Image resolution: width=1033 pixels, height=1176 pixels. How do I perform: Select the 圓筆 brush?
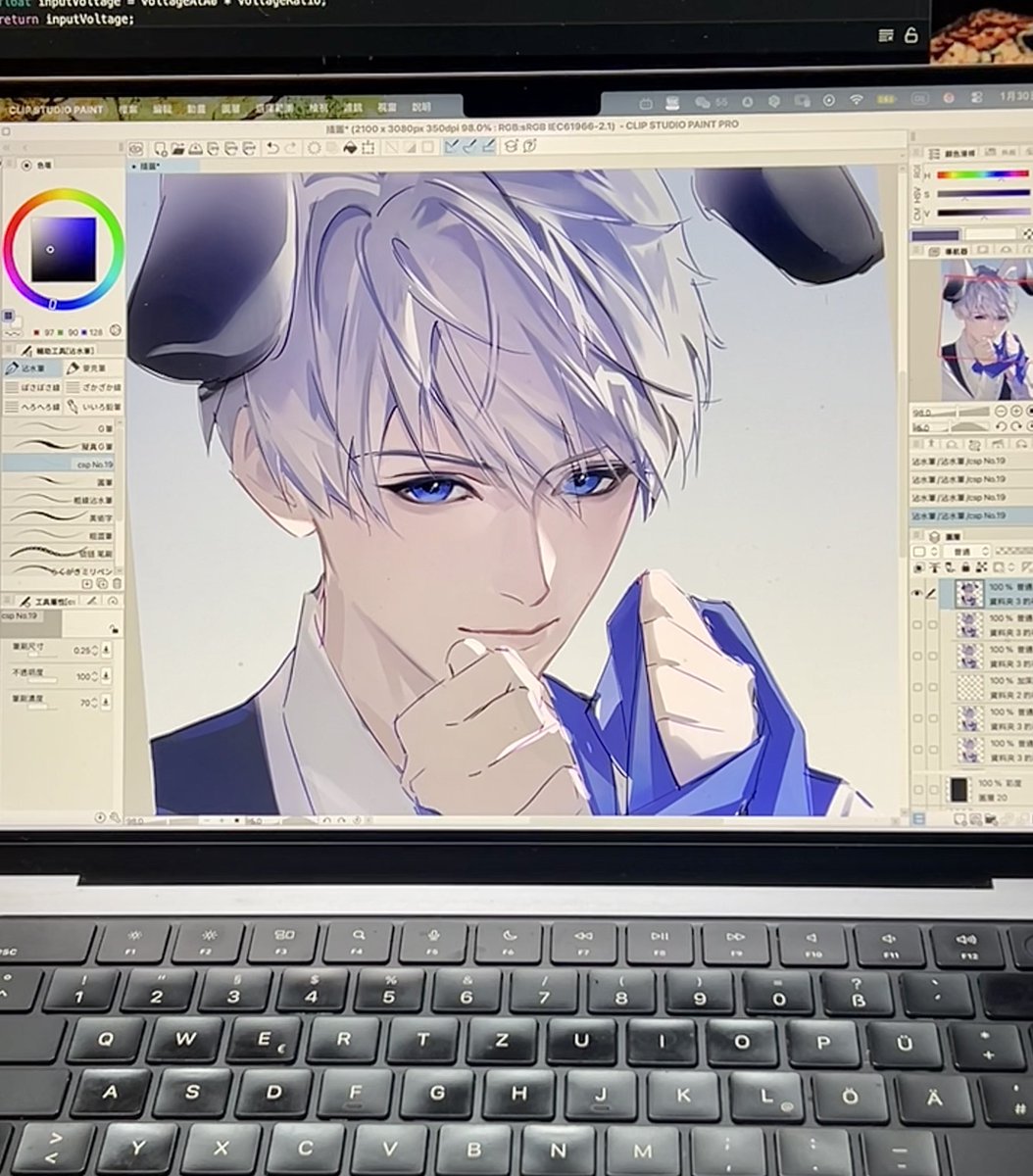pyautogui.click(x=57, y=480)
